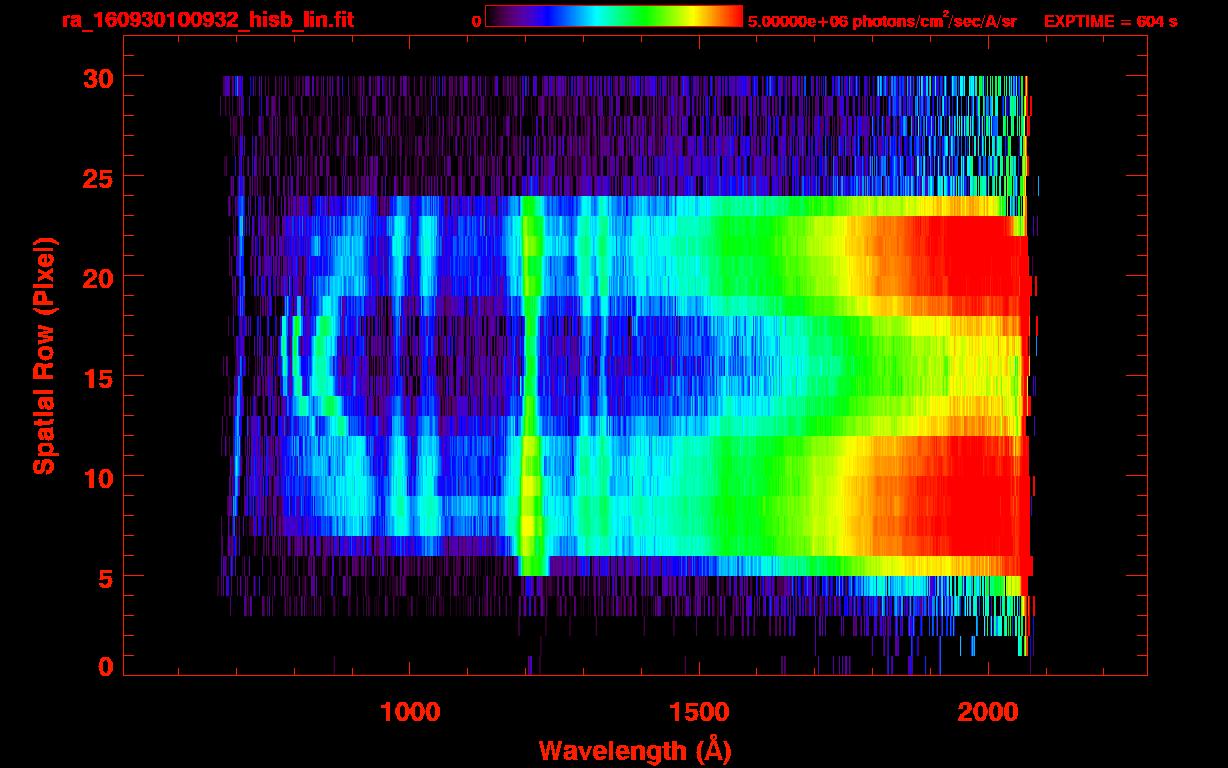The height and width of the screenshot is (768, 1228).
Task: Click the rainbow color scale bar
Action: point(614,17)
